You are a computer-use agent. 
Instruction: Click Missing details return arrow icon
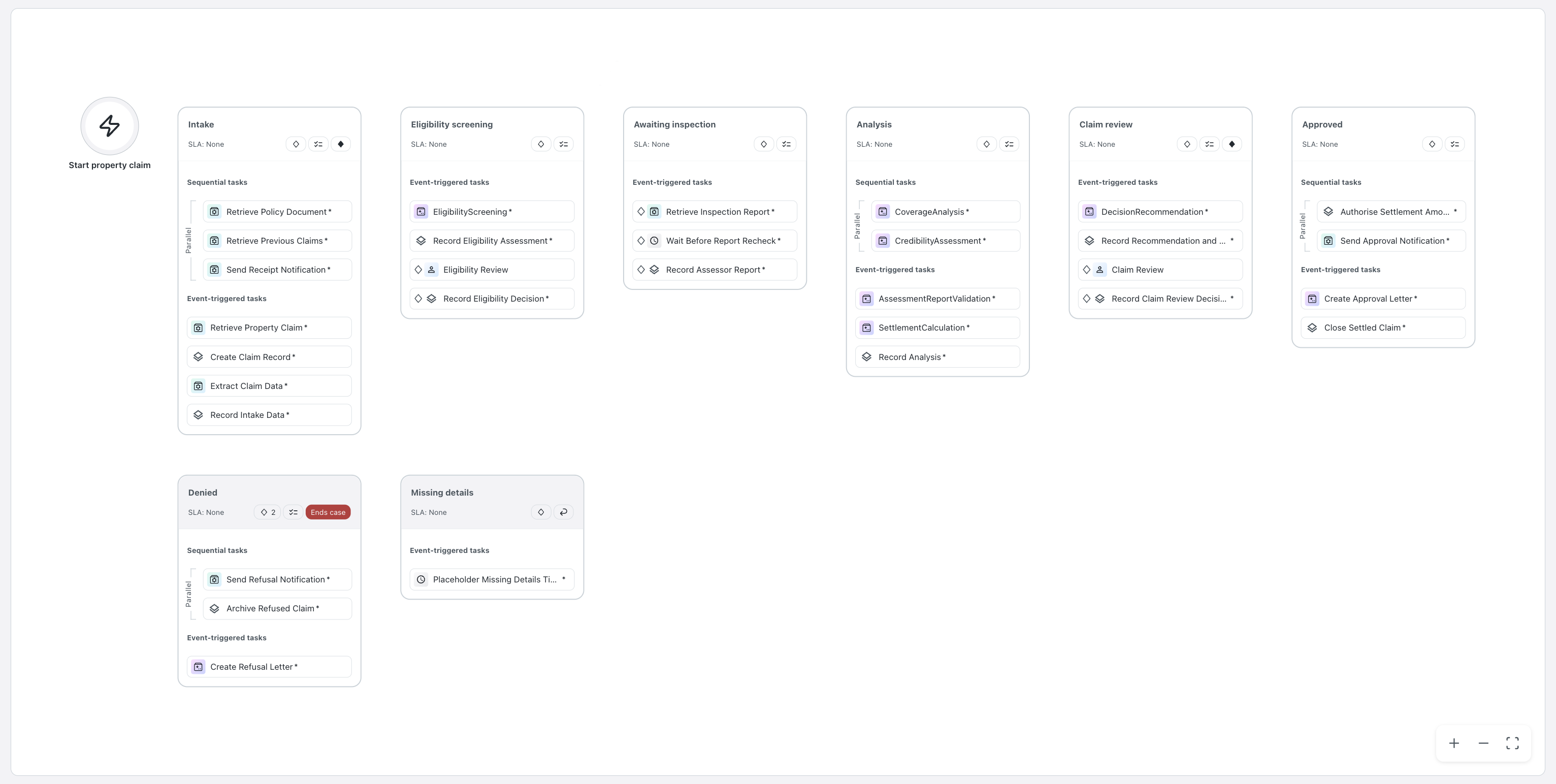tap(564, 512)
